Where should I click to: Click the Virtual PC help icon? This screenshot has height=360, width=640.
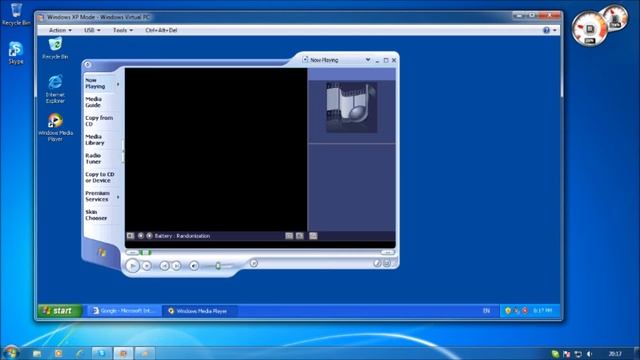point(546,30)
